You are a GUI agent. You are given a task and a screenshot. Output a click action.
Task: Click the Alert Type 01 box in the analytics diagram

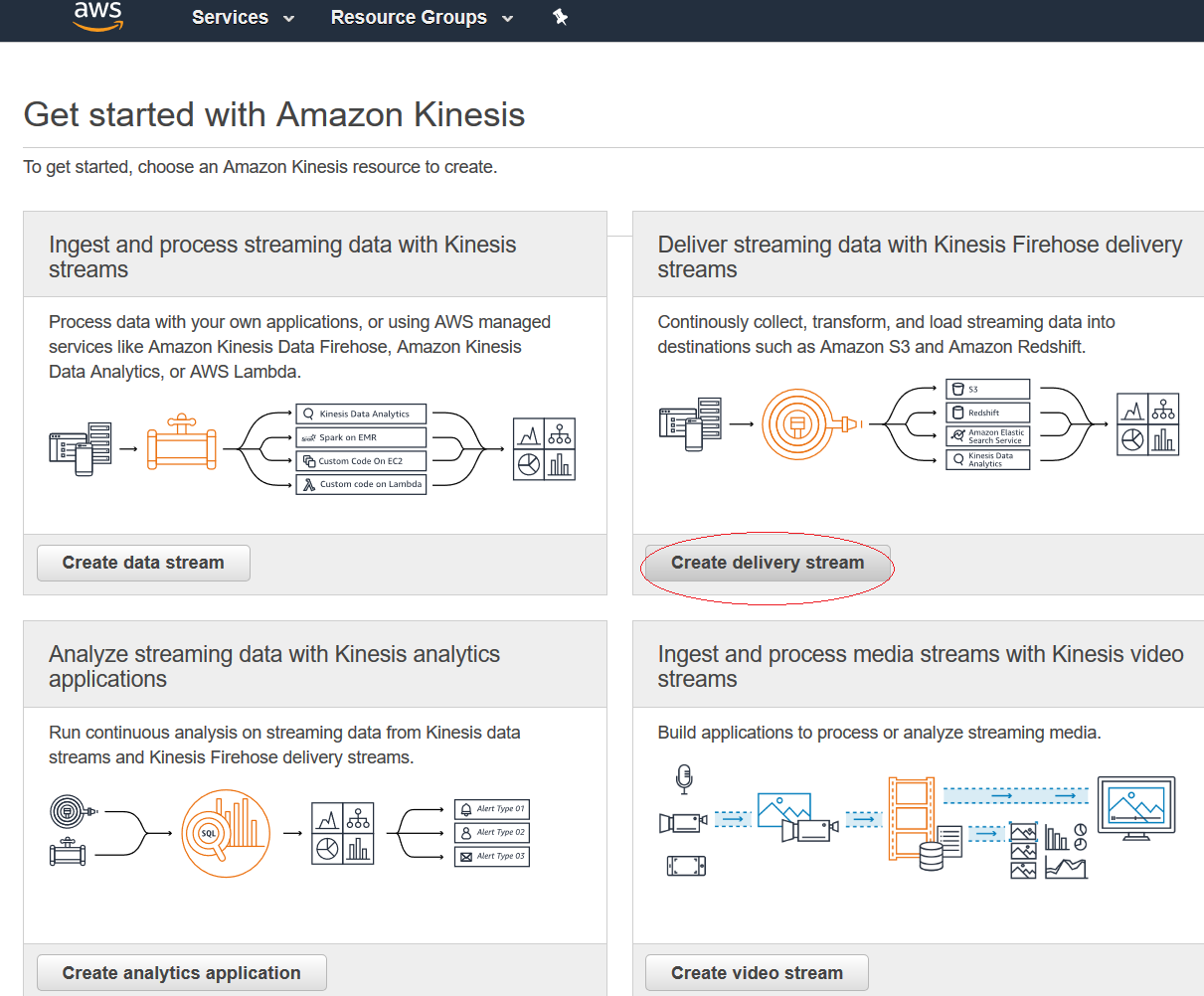(x=491, y=809)
